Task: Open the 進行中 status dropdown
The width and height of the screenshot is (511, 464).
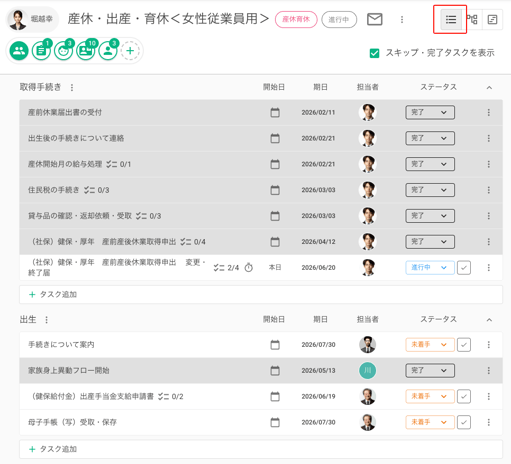Action: coord(430,268)
